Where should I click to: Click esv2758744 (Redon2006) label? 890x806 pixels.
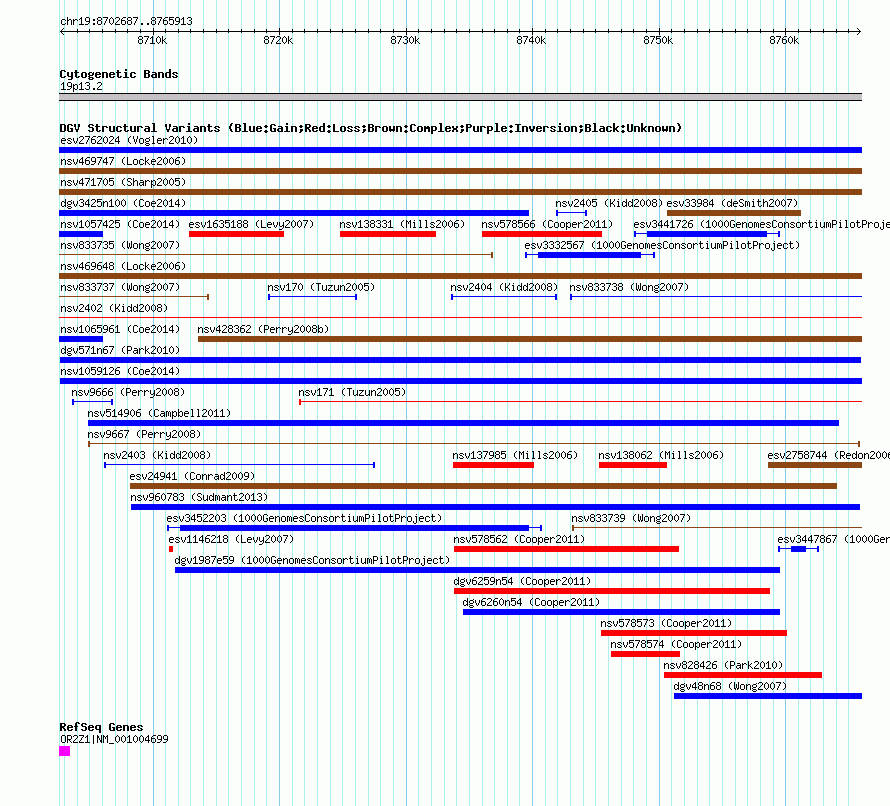coord(829,455)
